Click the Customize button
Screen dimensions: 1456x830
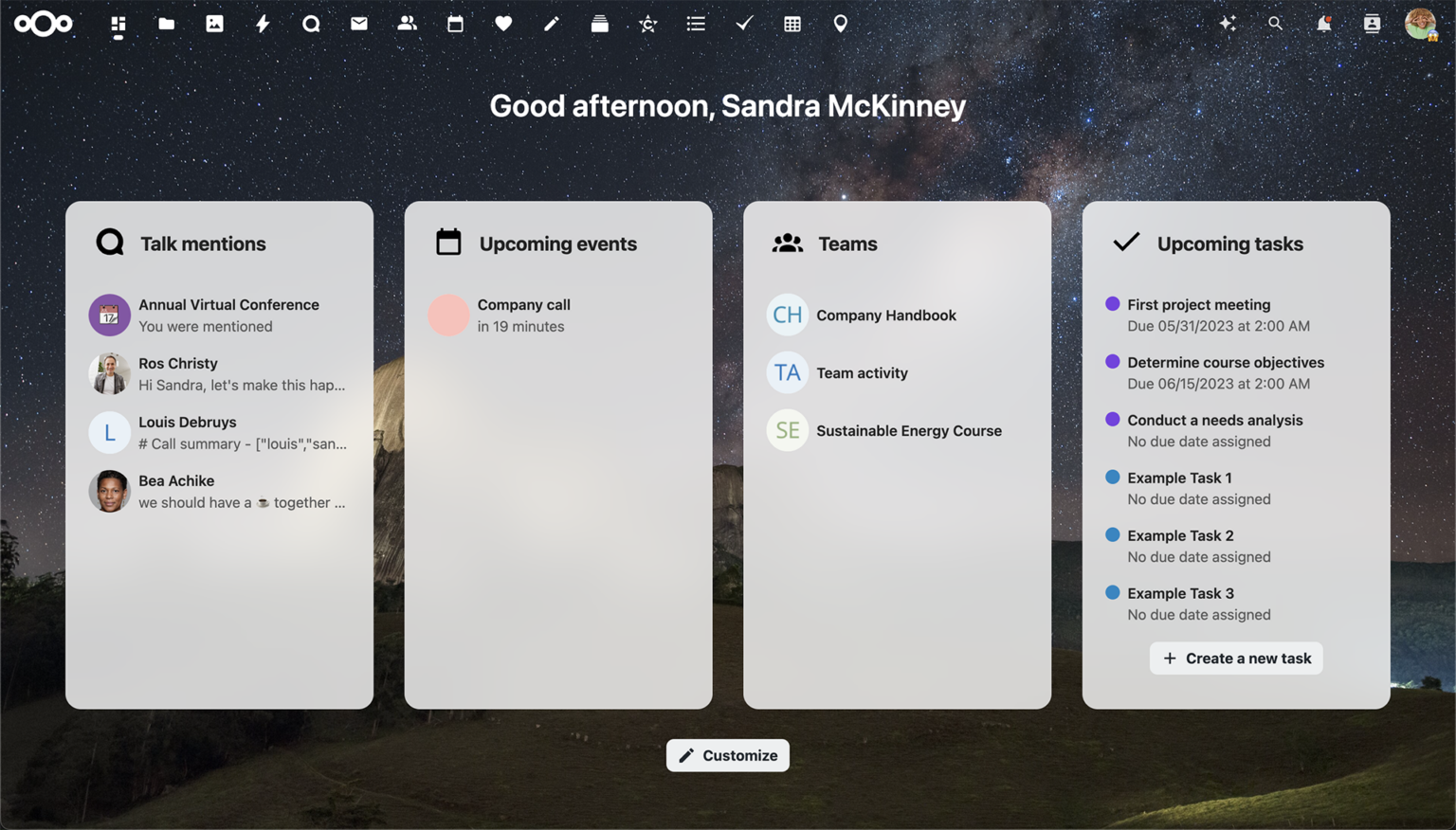(x=727, y=755)
